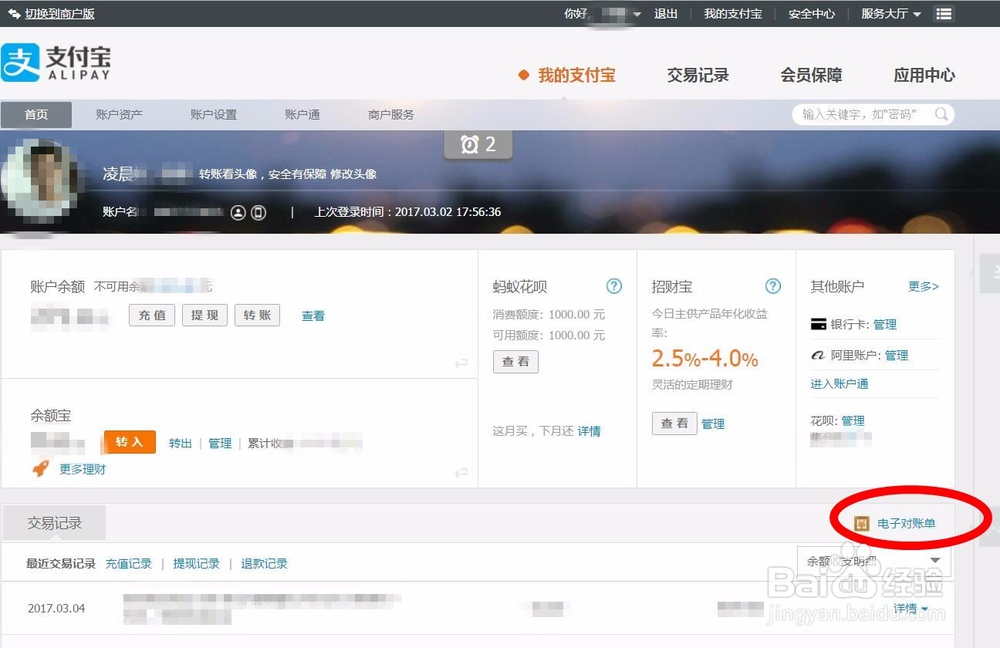Open the 商户服务 sub tab

tap(391, 115)
